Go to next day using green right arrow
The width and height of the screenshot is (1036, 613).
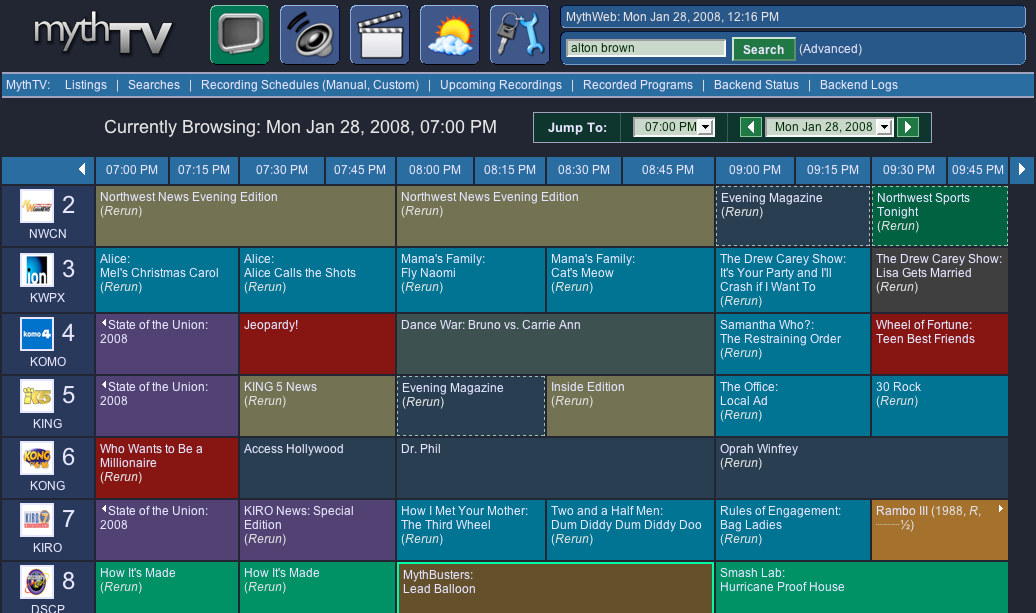[x=907, y=127]
